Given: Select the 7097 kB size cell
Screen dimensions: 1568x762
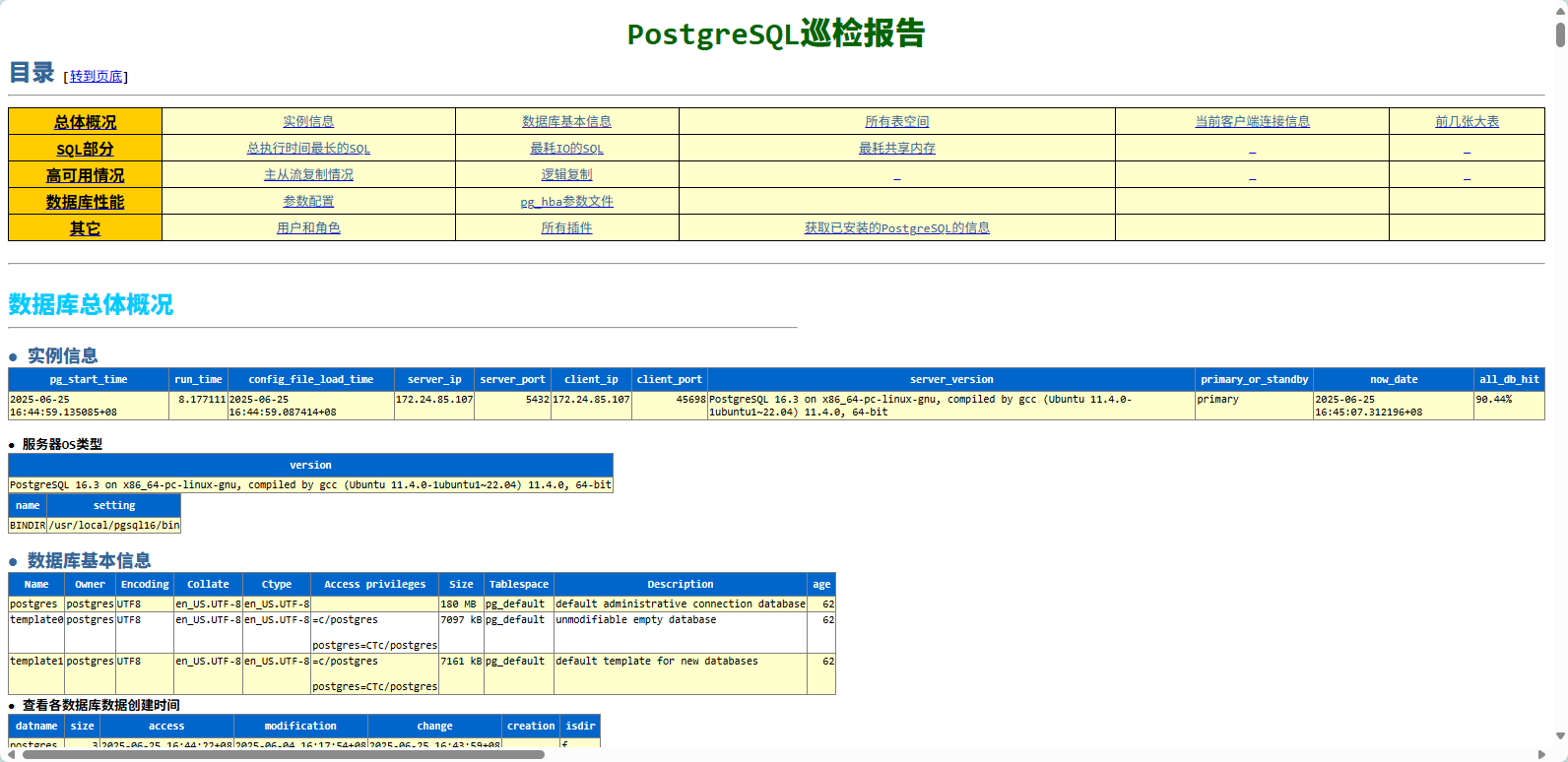Looking at the screenshot, I should click(461, 632).
